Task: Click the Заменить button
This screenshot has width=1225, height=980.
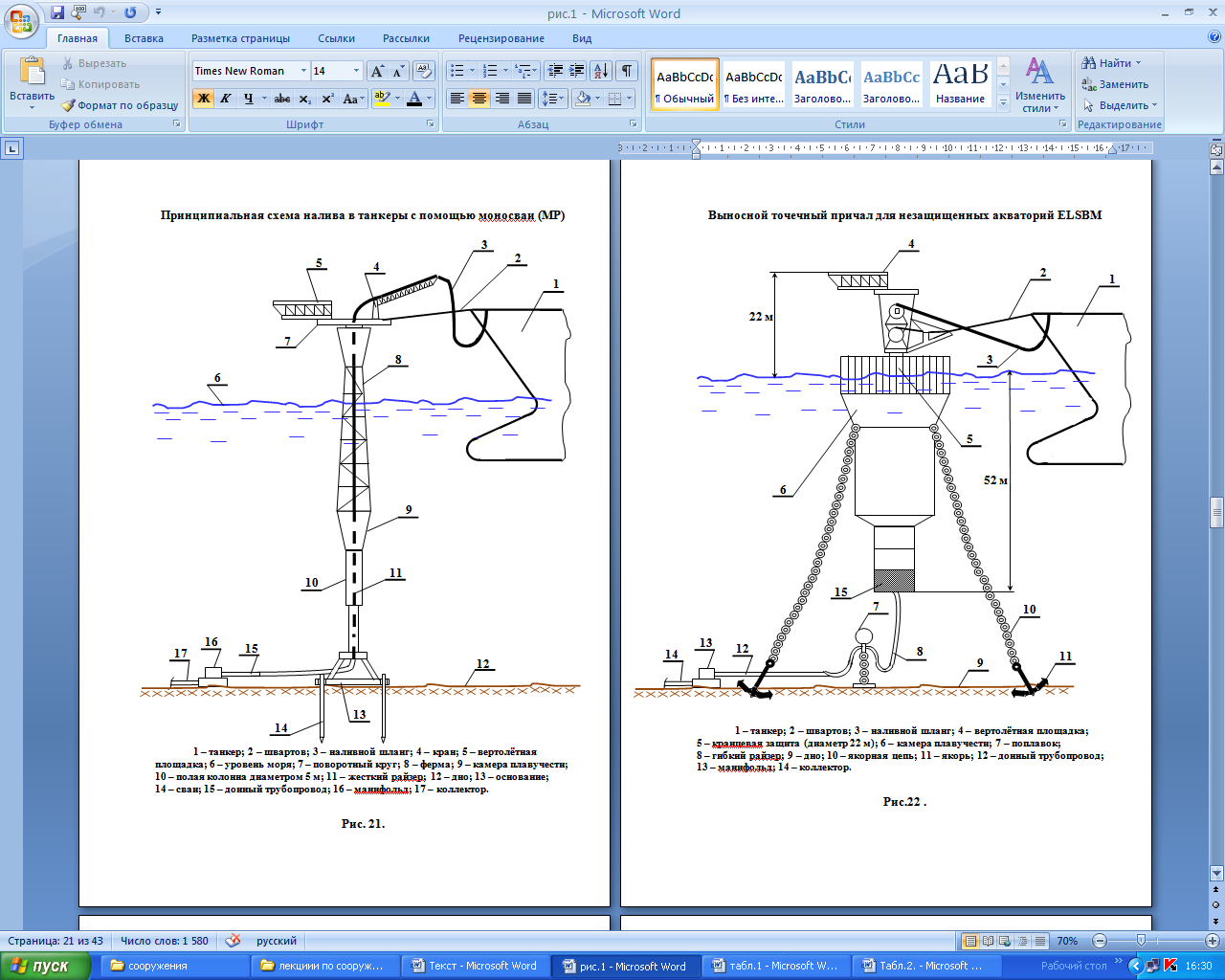Action: tap(1115, 84)
